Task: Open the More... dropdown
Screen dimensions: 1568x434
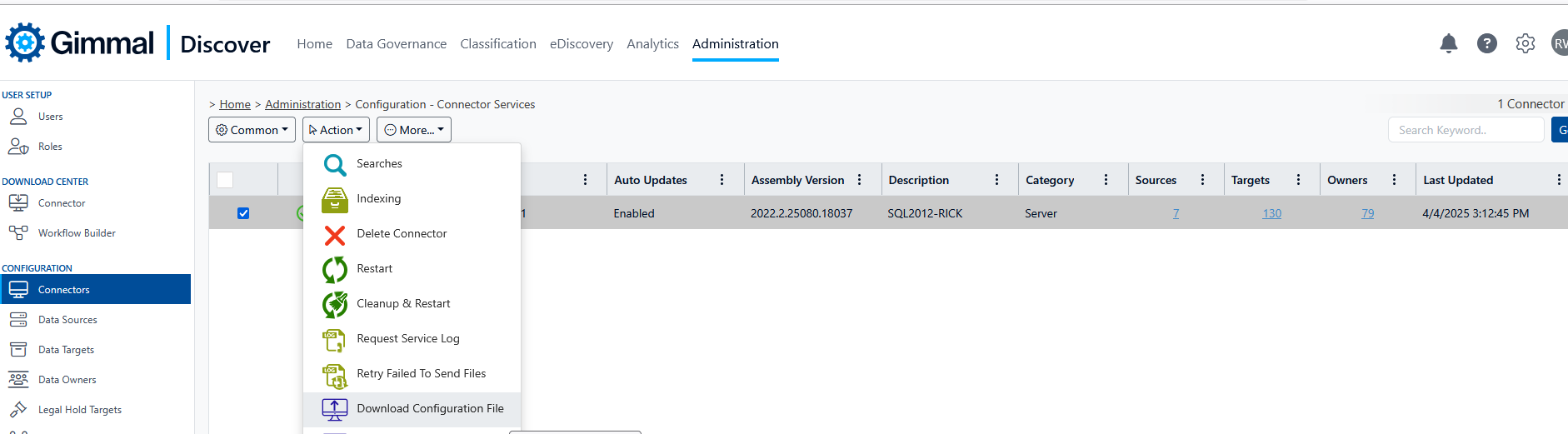Action: [414, 130]
